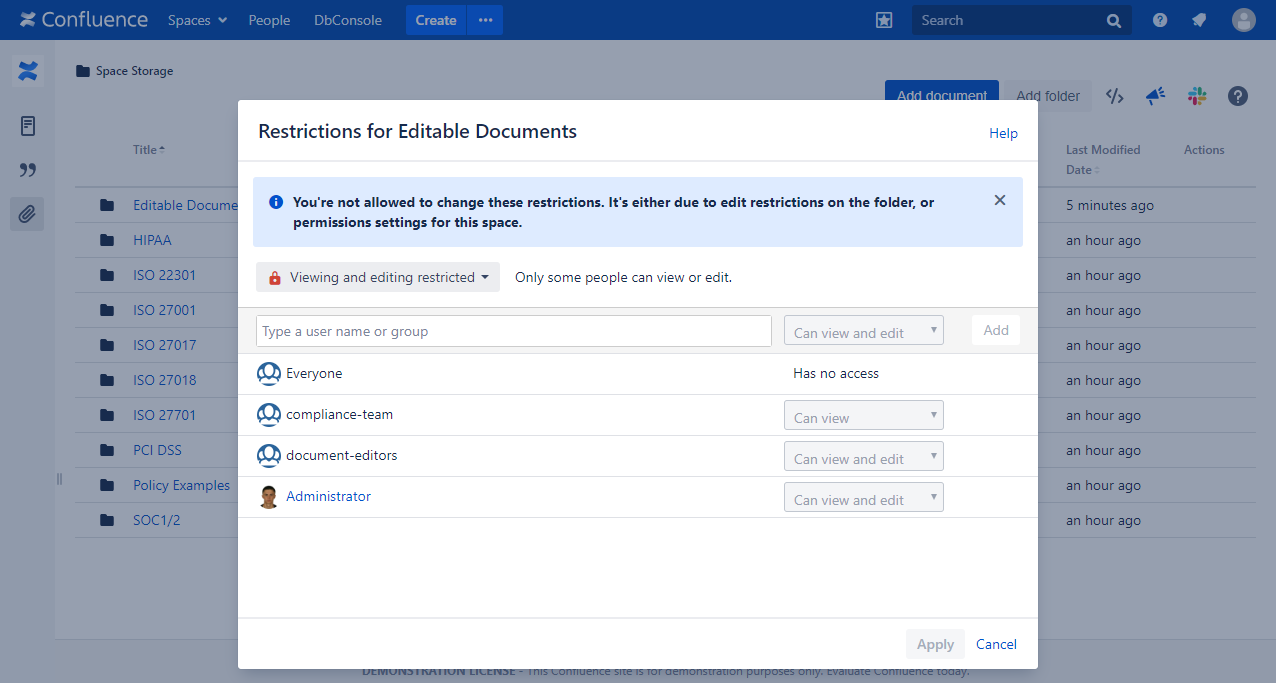Image resolution: width=1276 pixels, height=683 pixels.
Task: Expand compliance-team permission dropdown
Action: click(x=863, y=416)
